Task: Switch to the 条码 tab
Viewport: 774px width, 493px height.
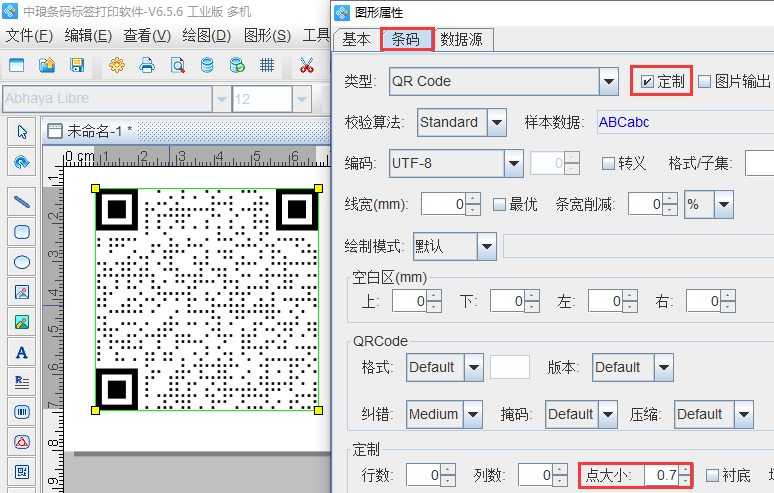Action: click(x=406, y=39)
